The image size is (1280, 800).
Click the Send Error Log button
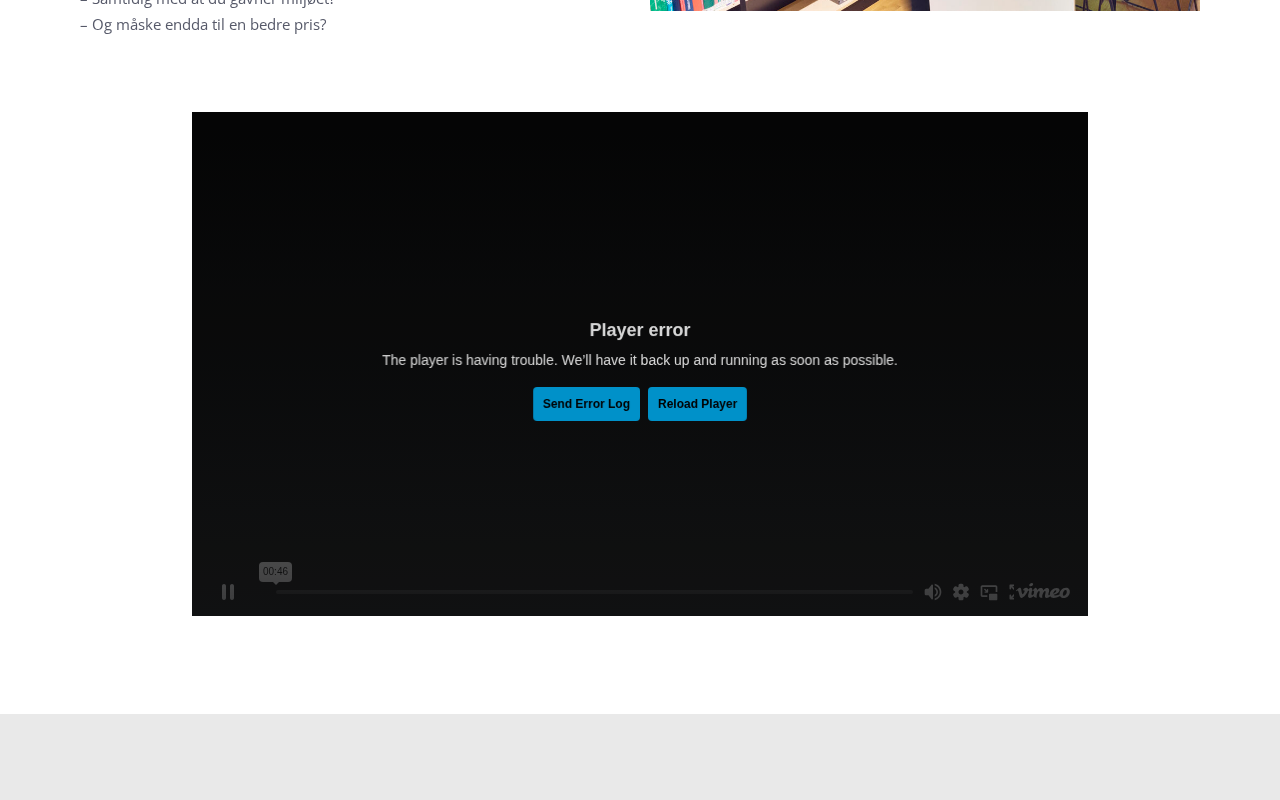pos(586,404)
